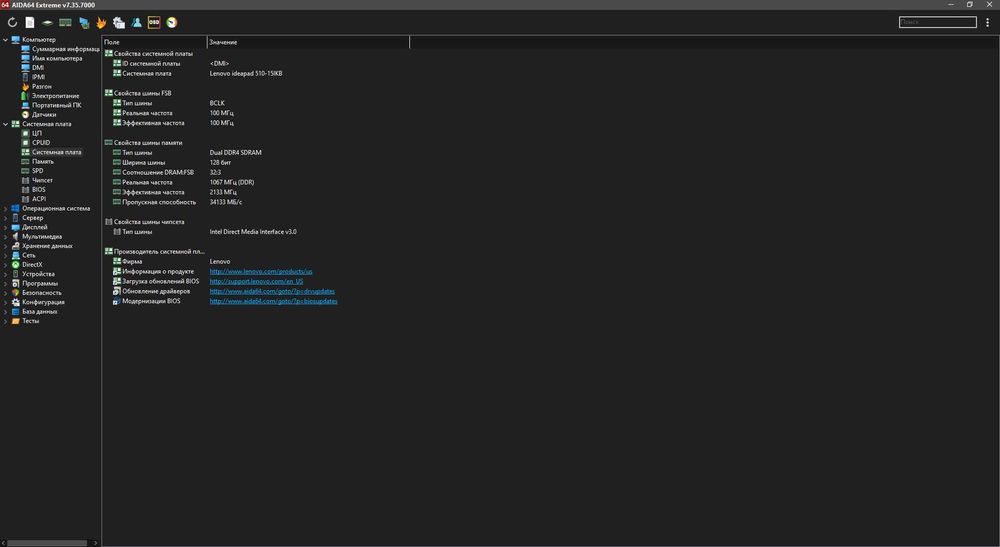Image resolution: width=1000 pixels, height=547 pixels.
Task: Select Intel Direct Media Interface v3.0 value
Action: [x=253, y=232]
